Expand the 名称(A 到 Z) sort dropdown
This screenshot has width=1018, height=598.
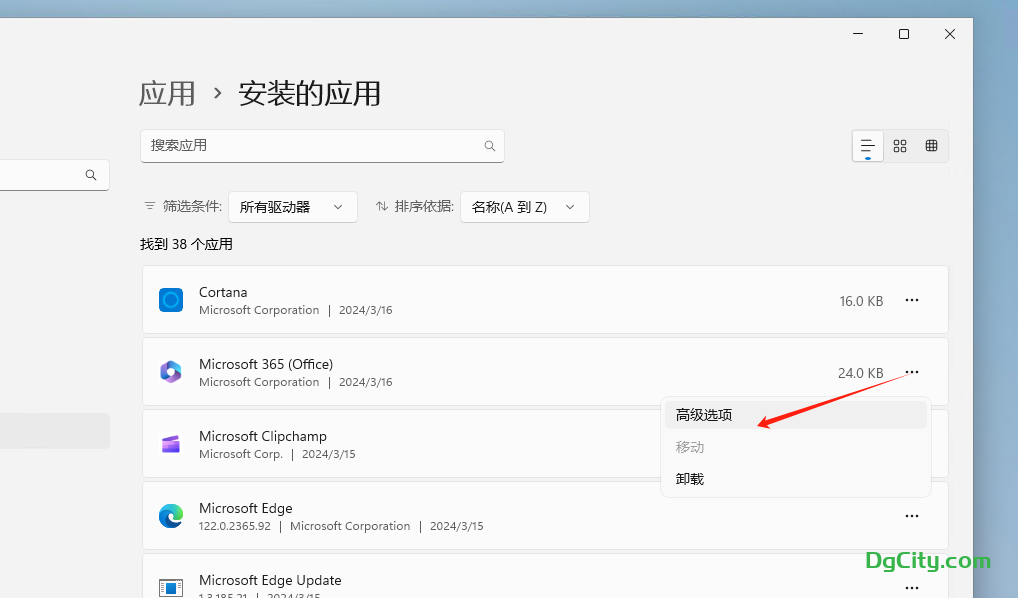[524, 207]
